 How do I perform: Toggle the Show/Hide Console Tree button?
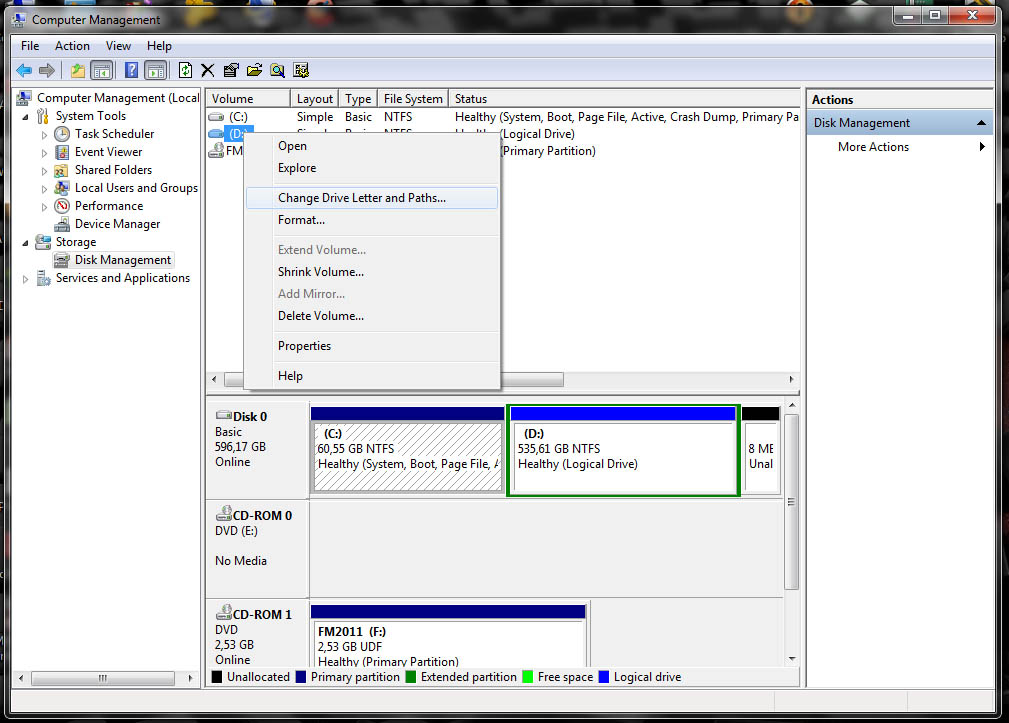click(x=101, y=70)
